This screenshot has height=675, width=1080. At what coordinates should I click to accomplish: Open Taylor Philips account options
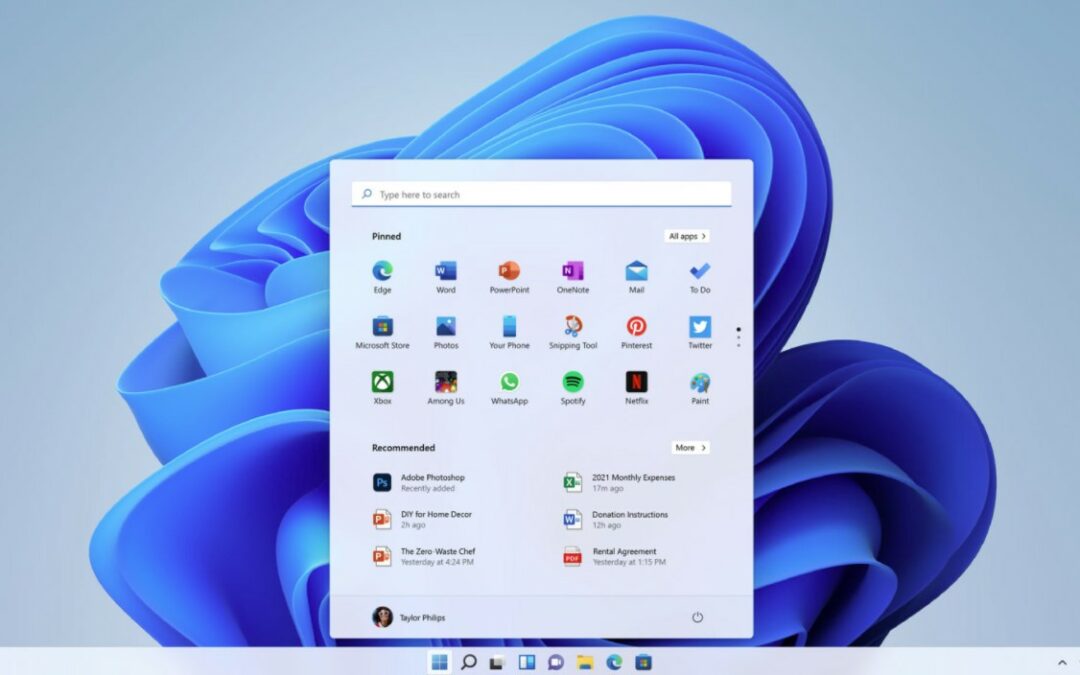pyautogui.click(x=412, y=617)
